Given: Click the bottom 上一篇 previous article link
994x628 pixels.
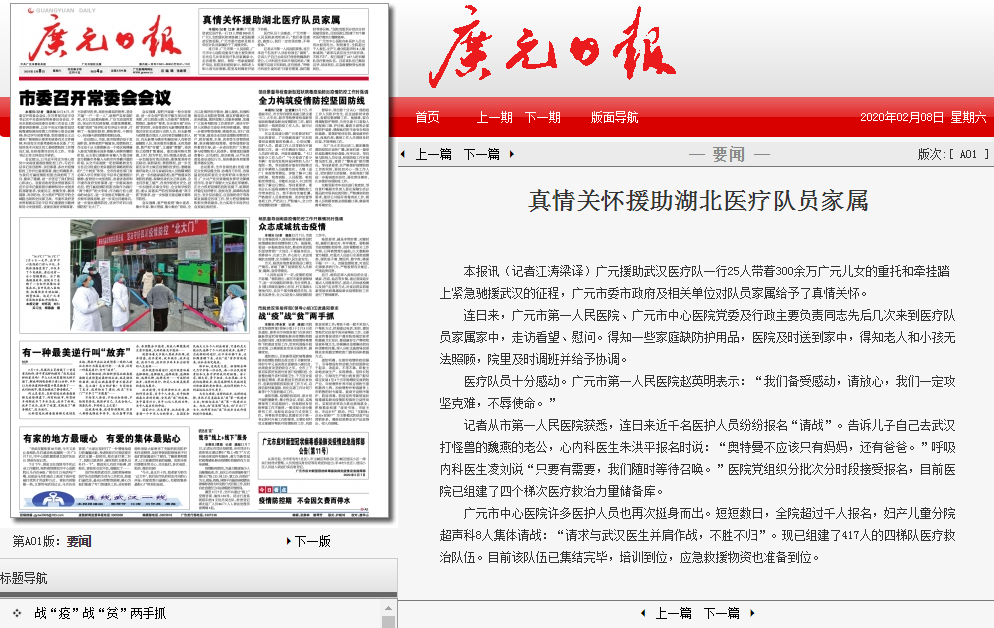Looking at the screenshot, I should point(673,613).
